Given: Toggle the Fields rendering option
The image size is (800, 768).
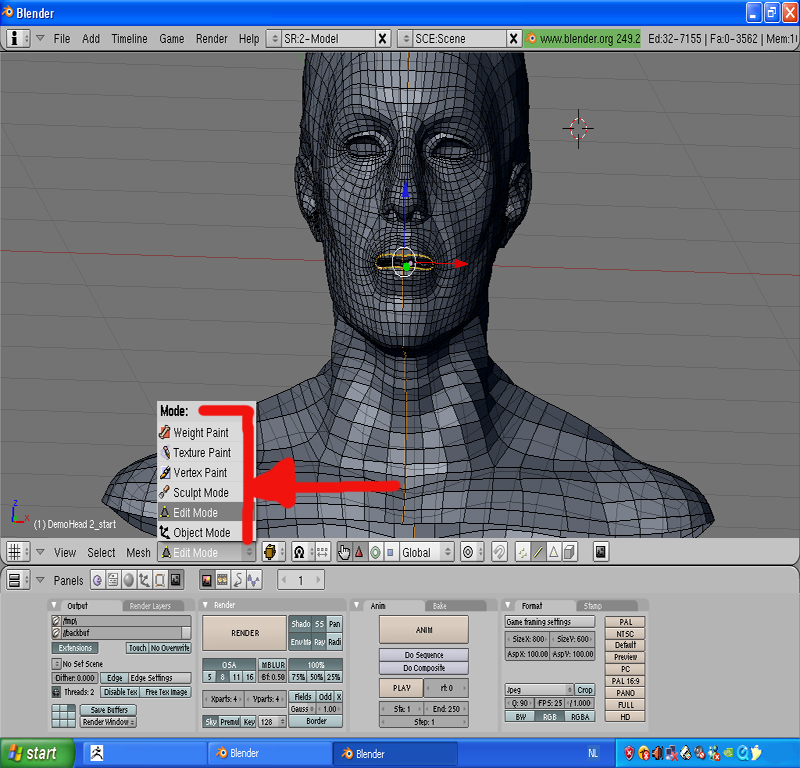Looking at the screenshot, I should [x=303, y=697].
